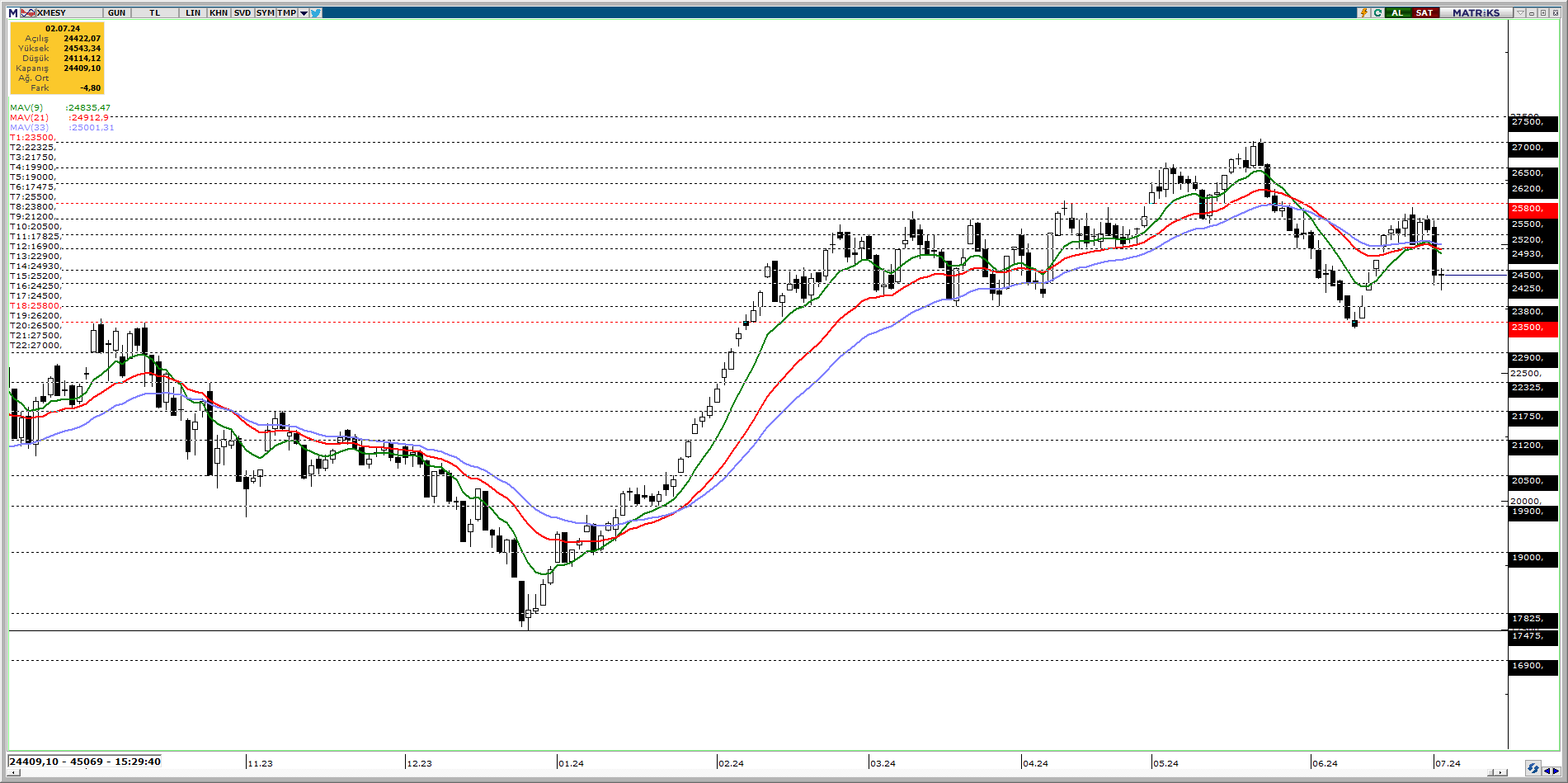Click the blue sync arrows icon
This screenshot has width=1568, height=783.
click(x=1533, y=769)
